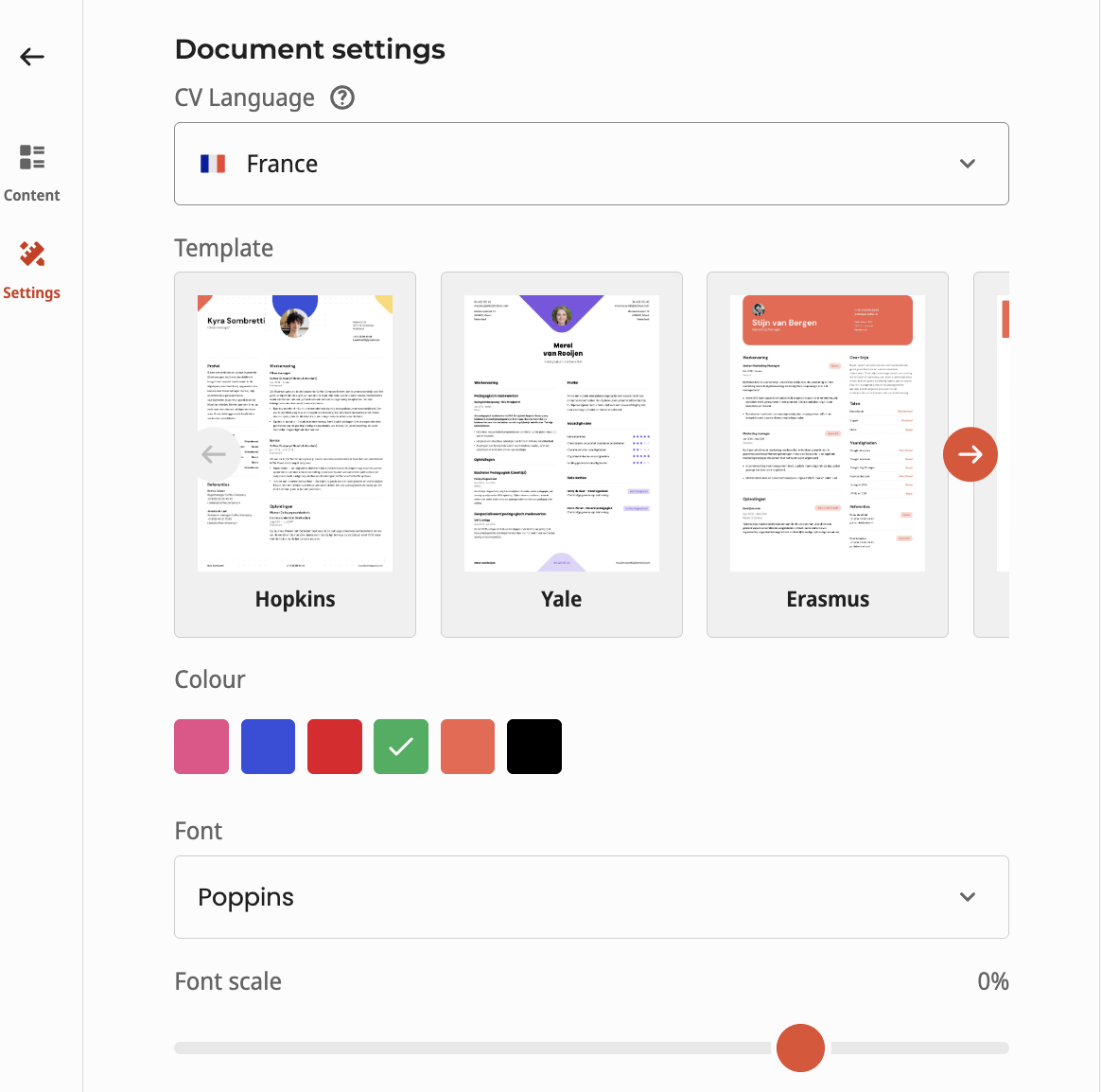Click the Font scale label

point(228,981)
